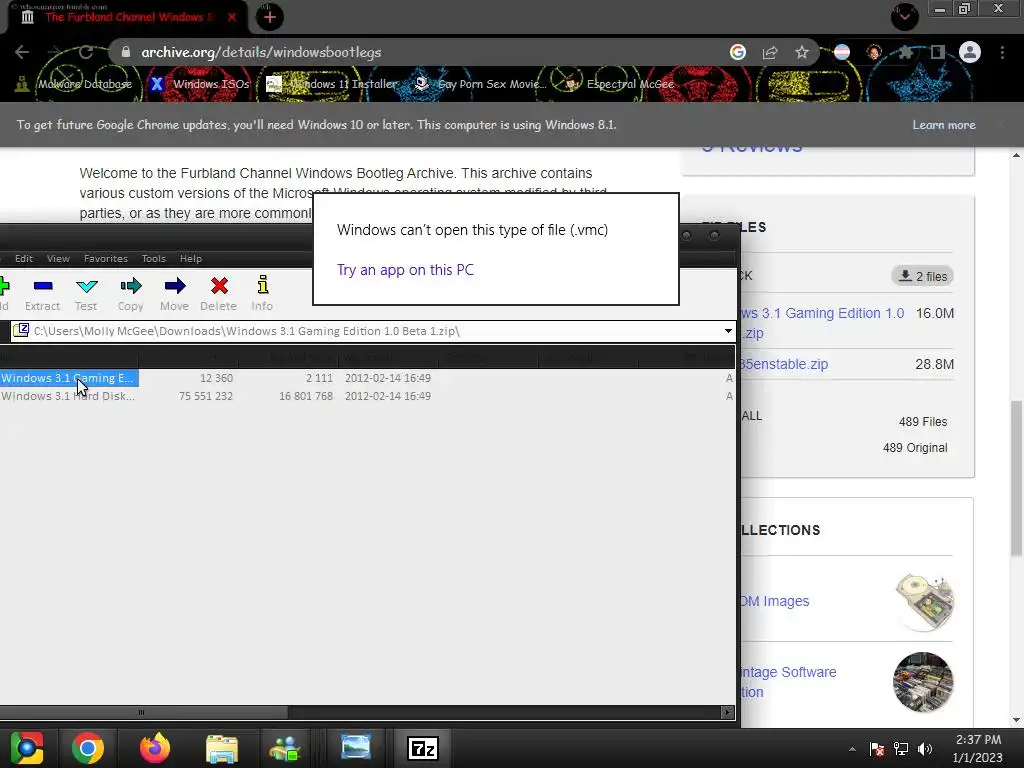Open Espectral McGee bookmark
Screen dimensions: 1024x768
tap(619, 84)
